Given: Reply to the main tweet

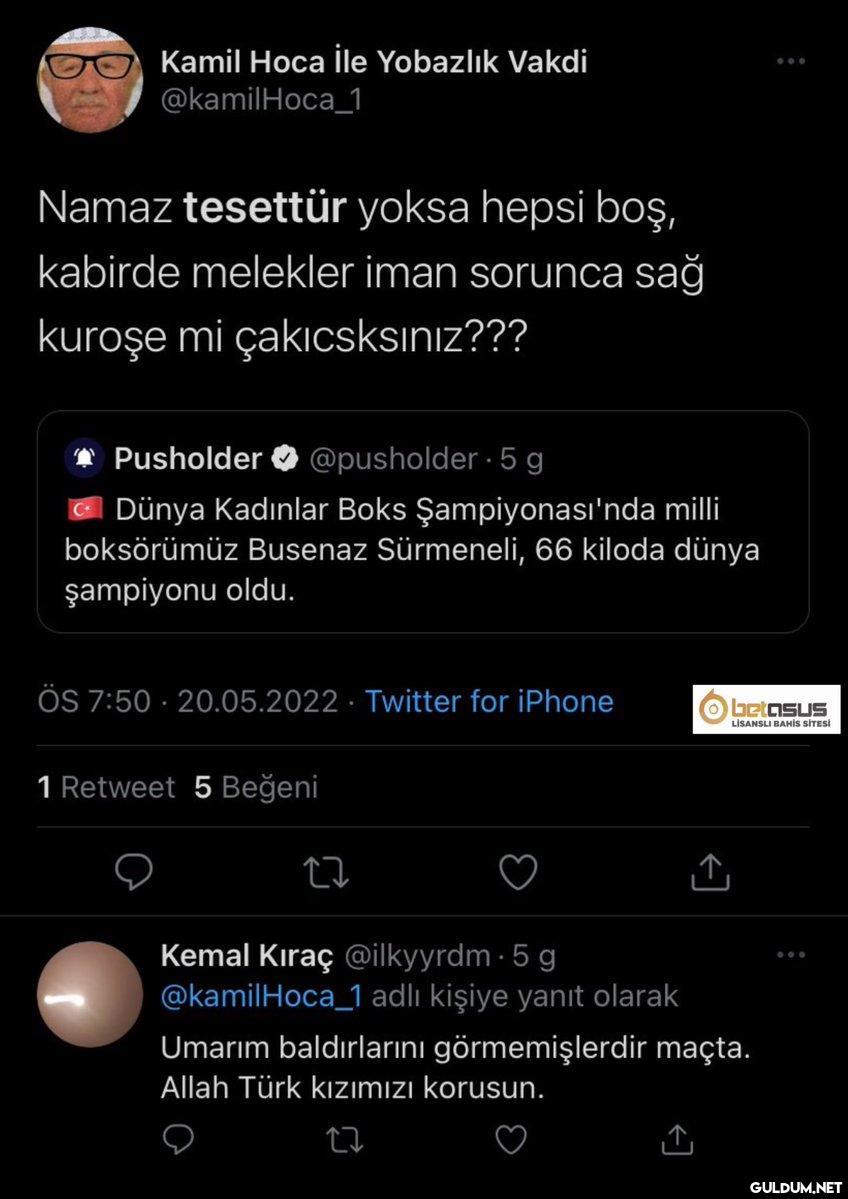Looking at the screenshot, I should point(133,872).
